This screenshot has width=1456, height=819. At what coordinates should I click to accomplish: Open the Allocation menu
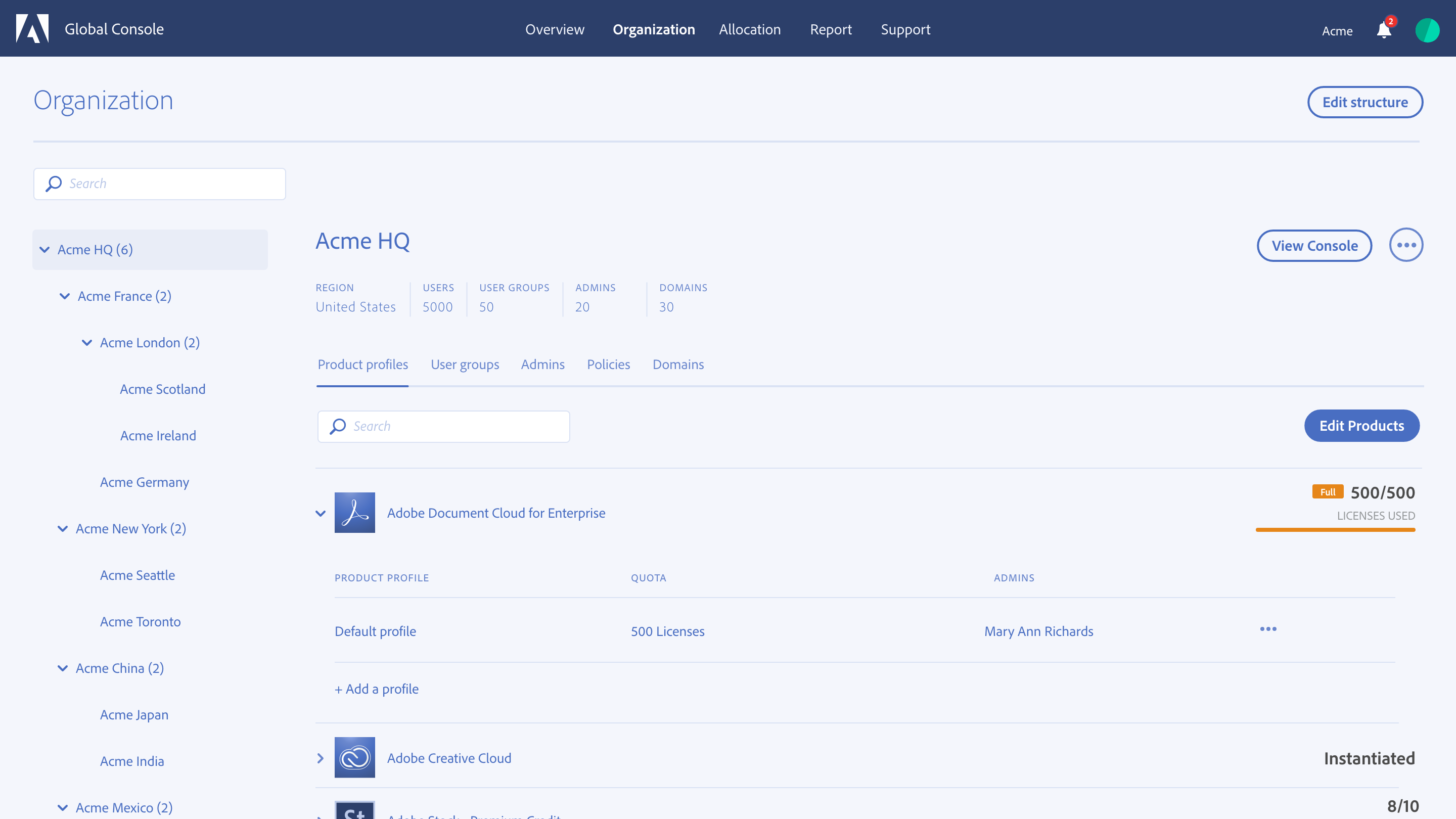coord(749,29)
